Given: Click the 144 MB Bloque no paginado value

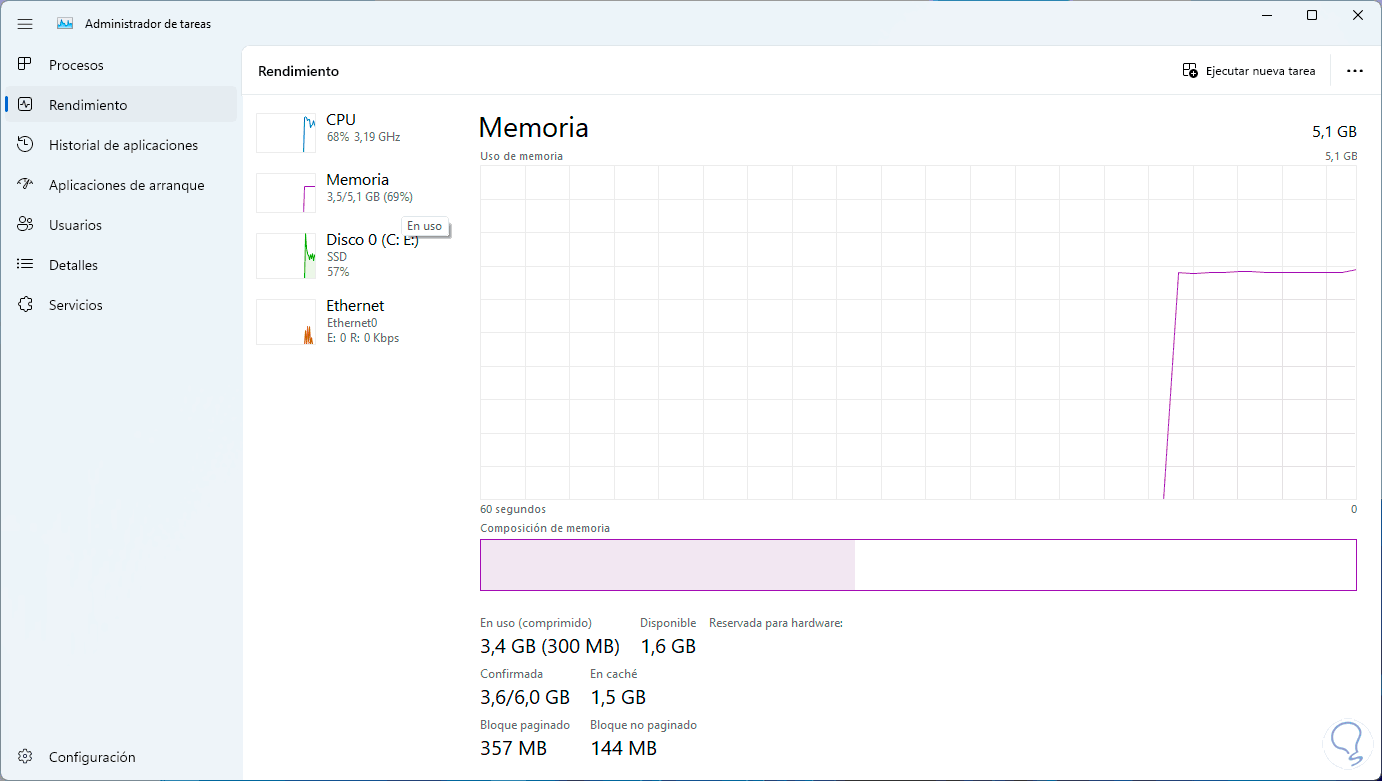Looking at the screenshot, I should 624,748.
